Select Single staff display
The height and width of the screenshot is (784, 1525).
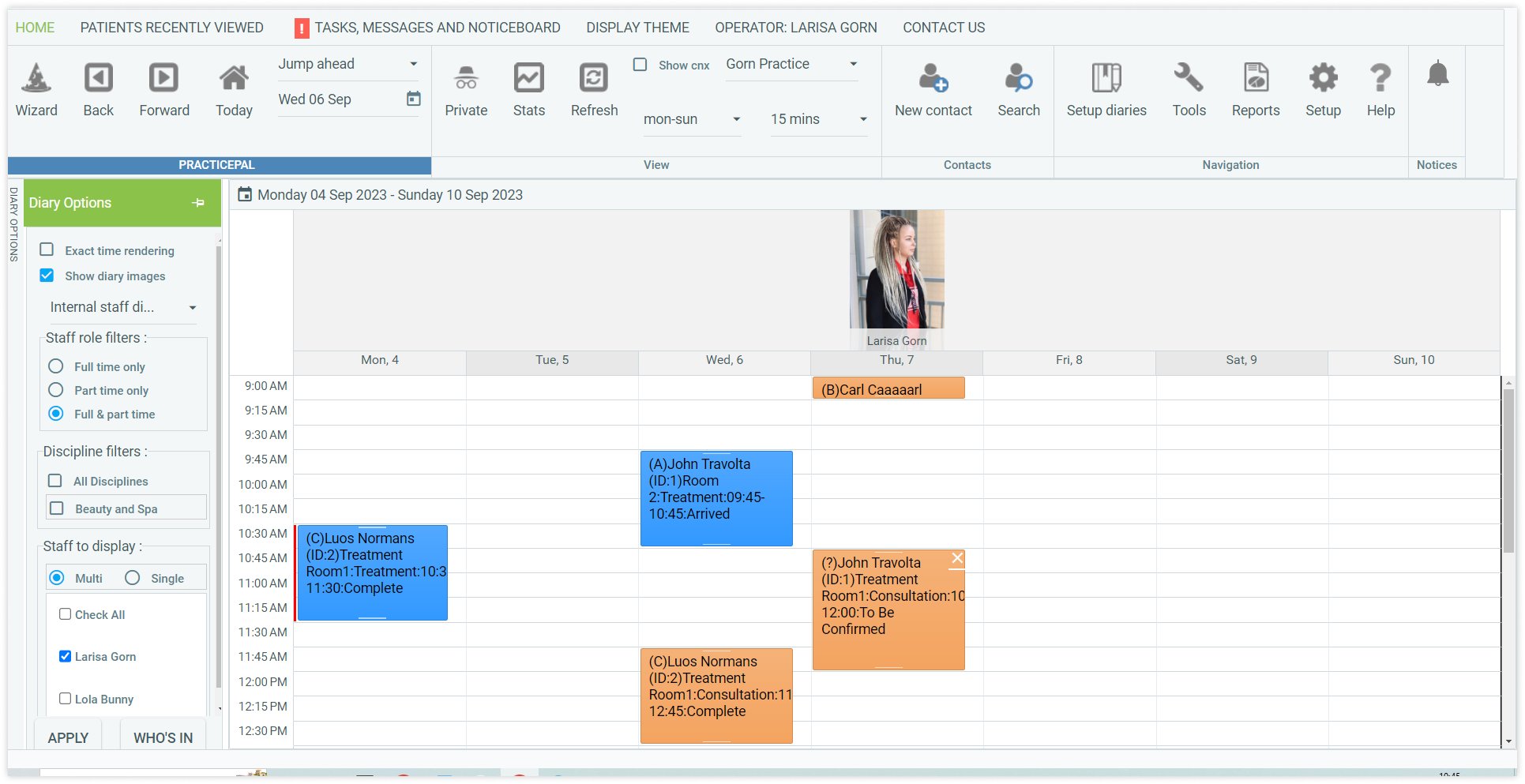tap(133, 578)
